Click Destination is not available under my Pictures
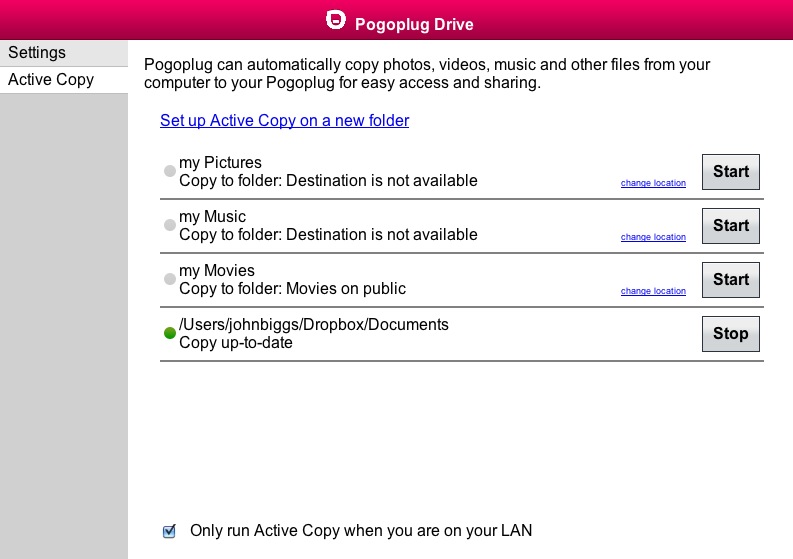Screen dimensions: 793x559 382,181
